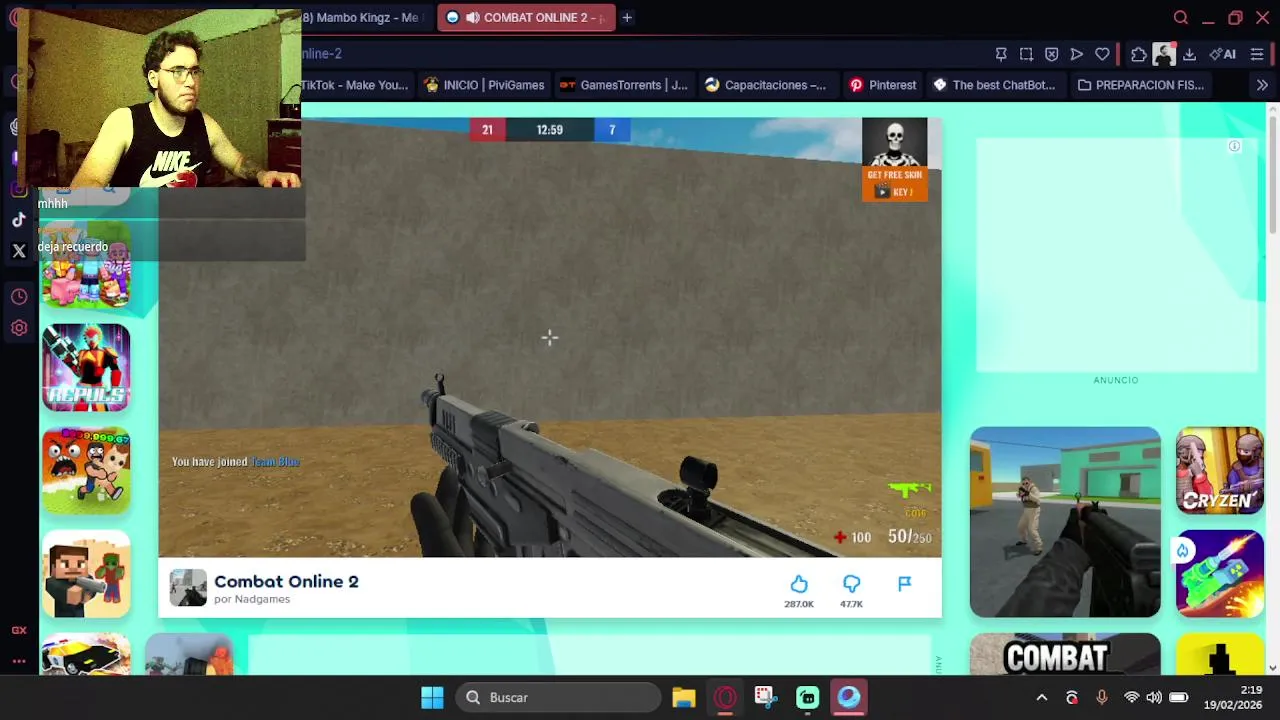Open The best ChatBot bookmark
Image resolution: width=1280 pixels, height=720 pixels.
pyautogui.click(x=994, y=85)
